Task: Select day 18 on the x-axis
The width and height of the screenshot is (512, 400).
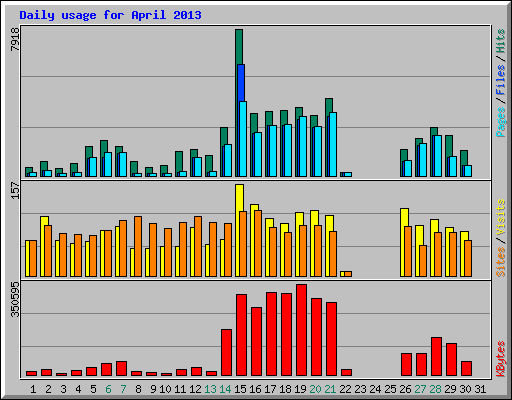Action: click(285, 389)
